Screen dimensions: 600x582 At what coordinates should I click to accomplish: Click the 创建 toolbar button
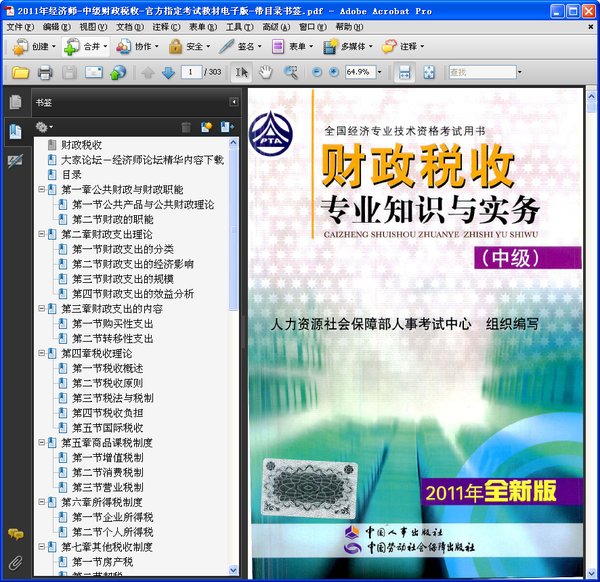point(32,47)
